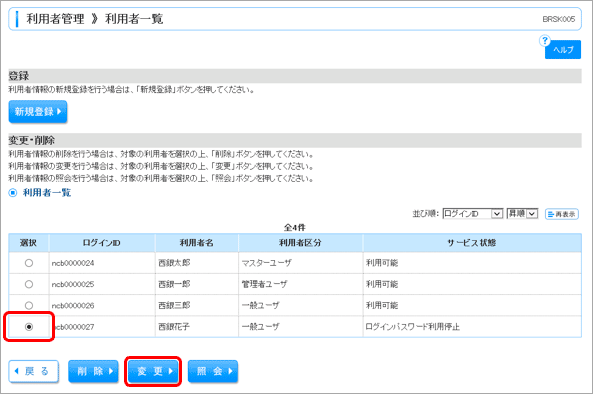Click 利用可能 status for 西銀三郎
593x394 pixels.
coord(382,305)
